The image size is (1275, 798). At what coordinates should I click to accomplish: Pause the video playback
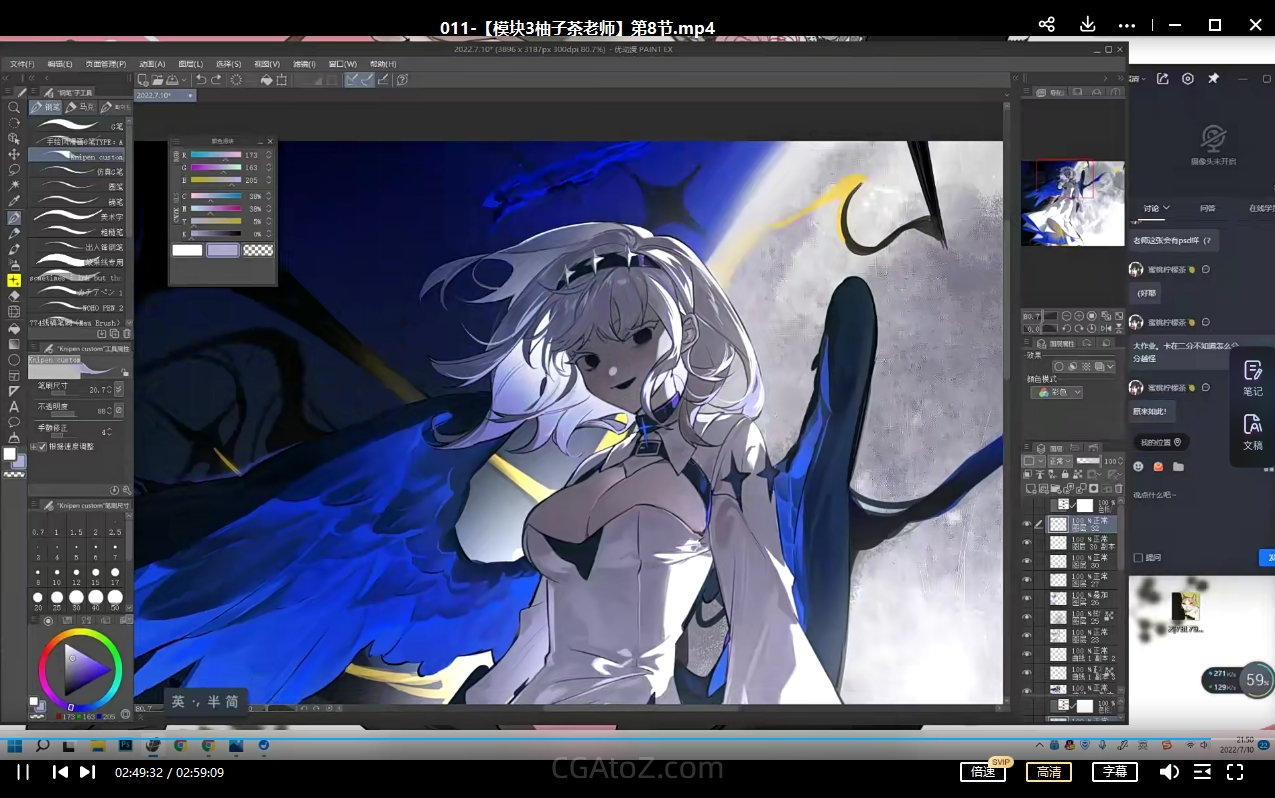(x=23, y=772)
